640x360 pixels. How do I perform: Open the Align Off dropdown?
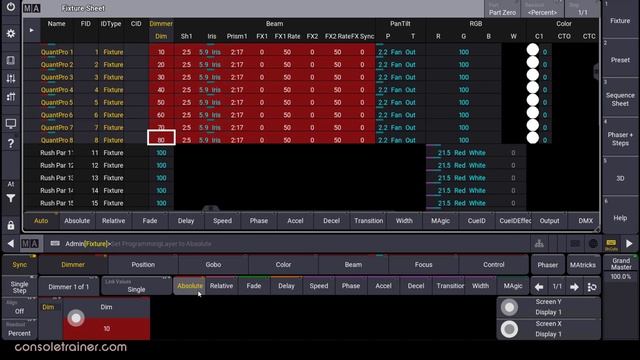pos(19,307)
